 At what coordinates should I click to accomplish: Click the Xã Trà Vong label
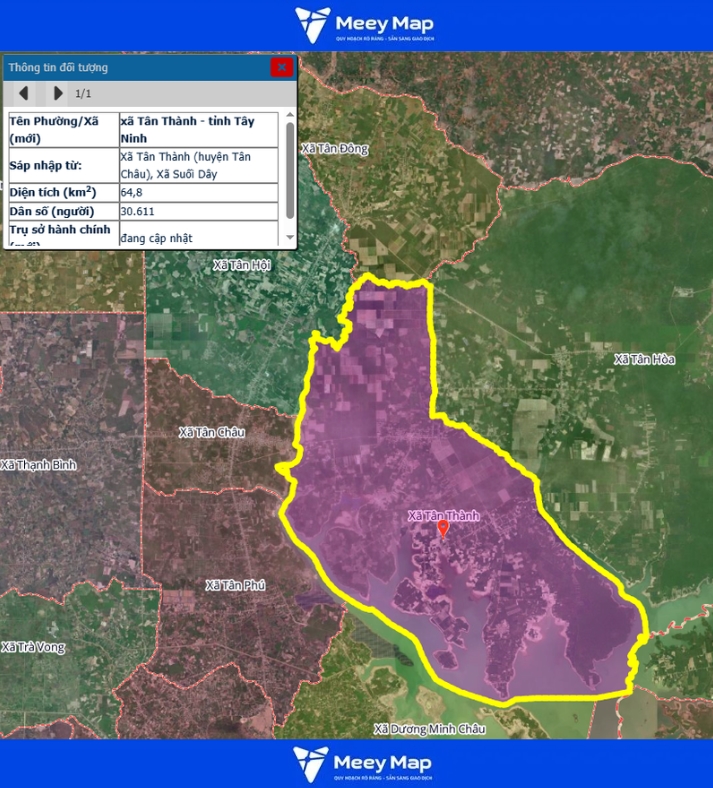point(33,647)
